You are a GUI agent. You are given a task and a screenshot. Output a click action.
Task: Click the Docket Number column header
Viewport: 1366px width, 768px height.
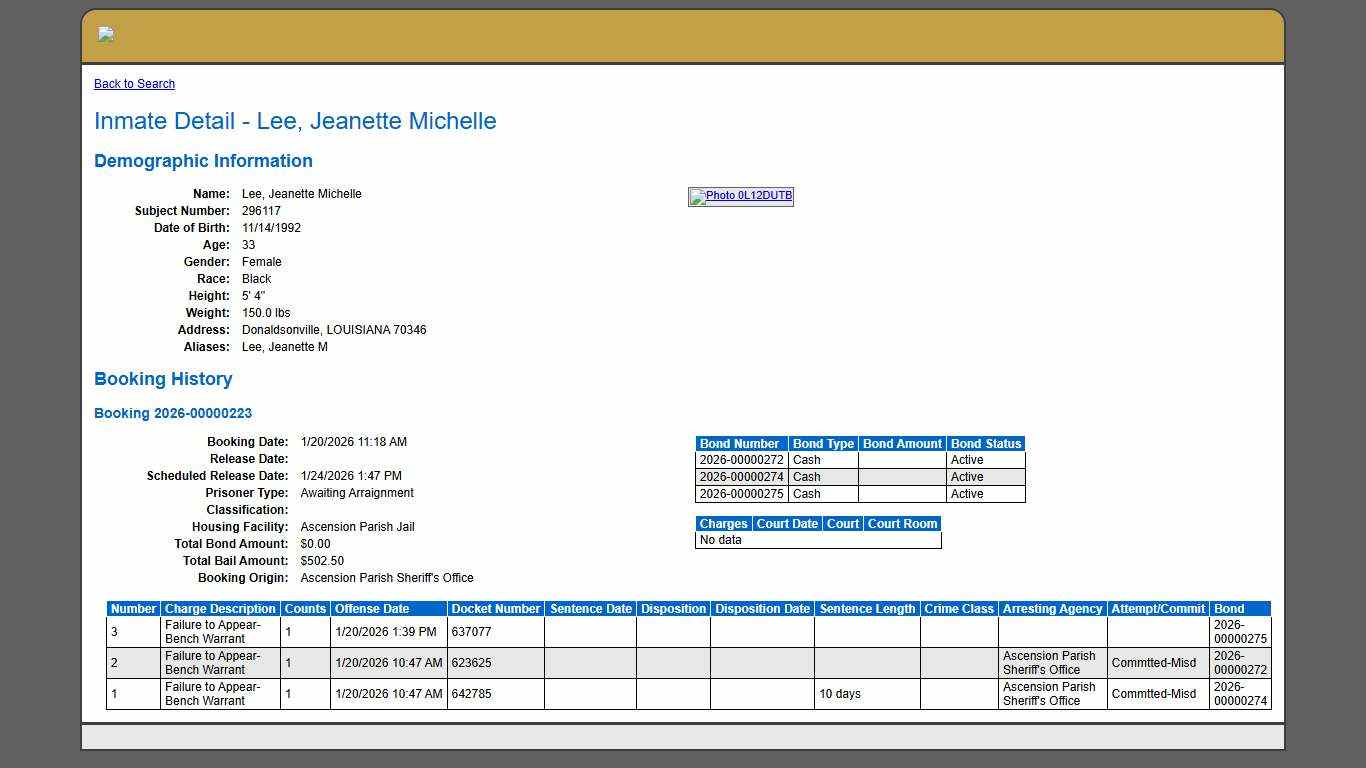pyautogui.click(x=495, y=609)
